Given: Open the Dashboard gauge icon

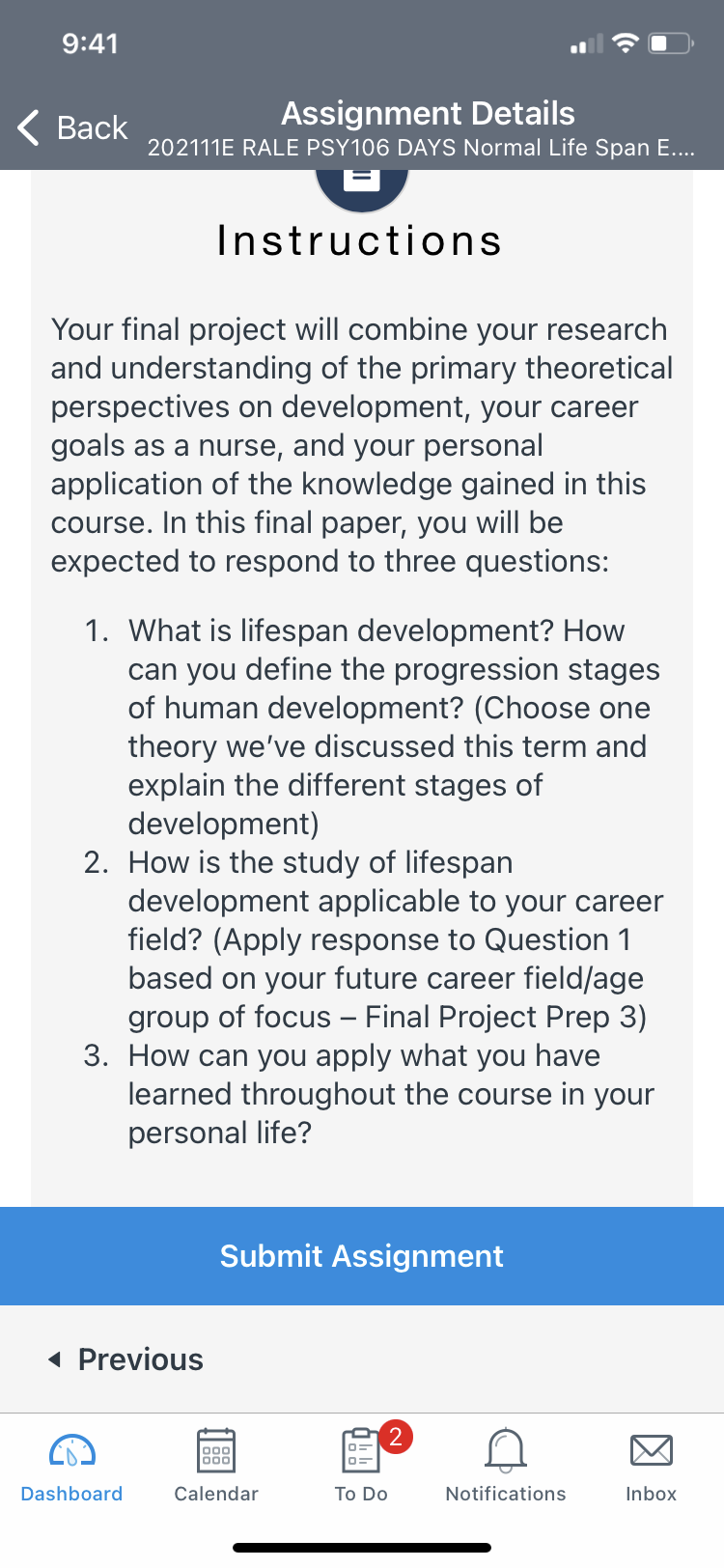Looking at the screenshot, I should [x=72, y=1450].
